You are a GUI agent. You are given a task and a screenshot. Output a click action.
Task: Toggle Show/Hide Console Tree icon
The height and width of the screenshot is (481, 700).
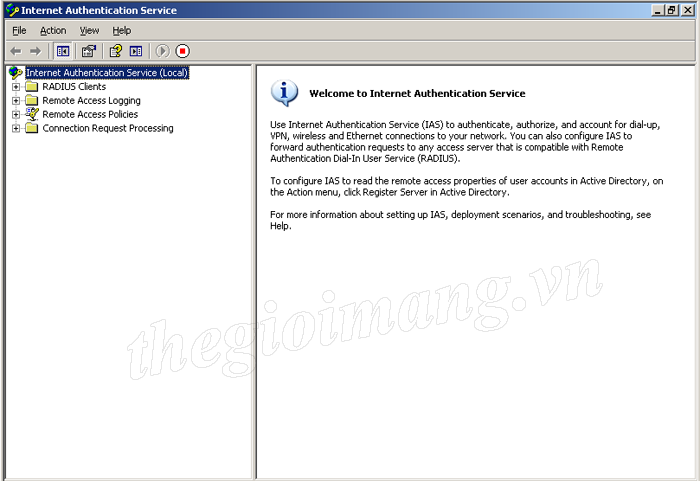pyautogui.click(x=63, y=51)
